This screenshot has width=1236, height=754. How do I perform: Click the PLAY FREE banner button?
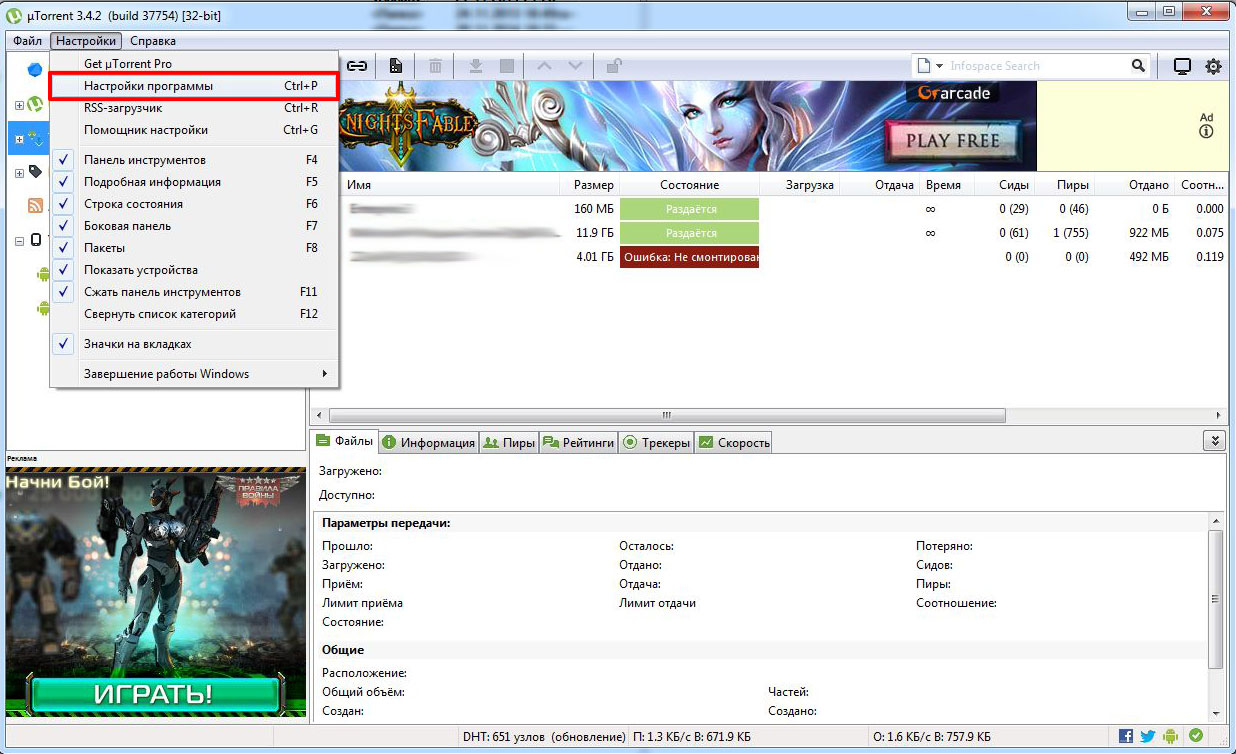coord(951,140)
